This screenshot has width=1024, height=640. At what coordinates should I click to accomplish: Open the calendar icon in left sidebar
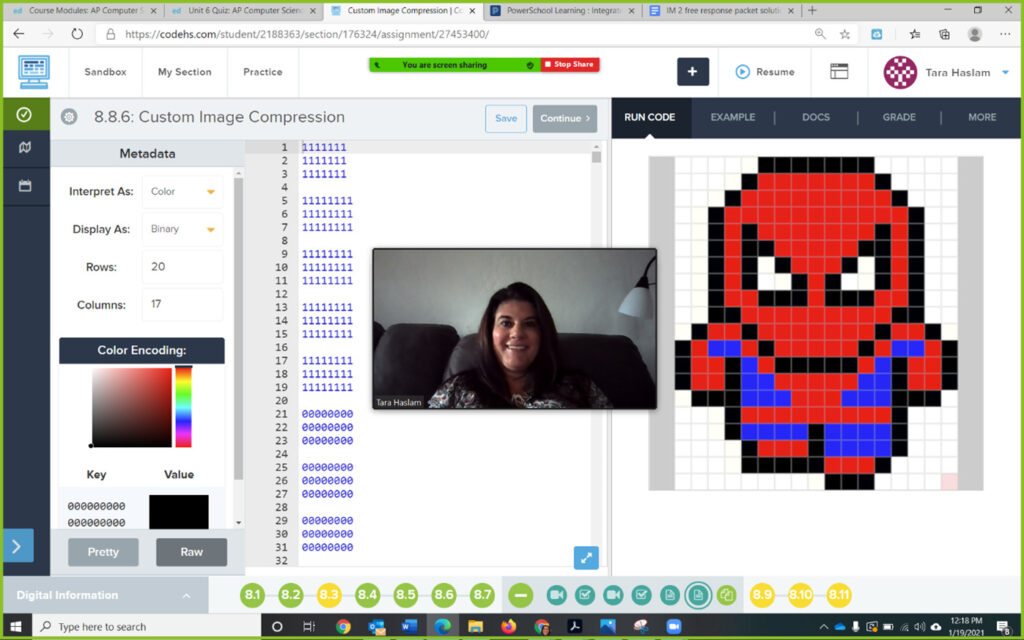click(24, 186)
